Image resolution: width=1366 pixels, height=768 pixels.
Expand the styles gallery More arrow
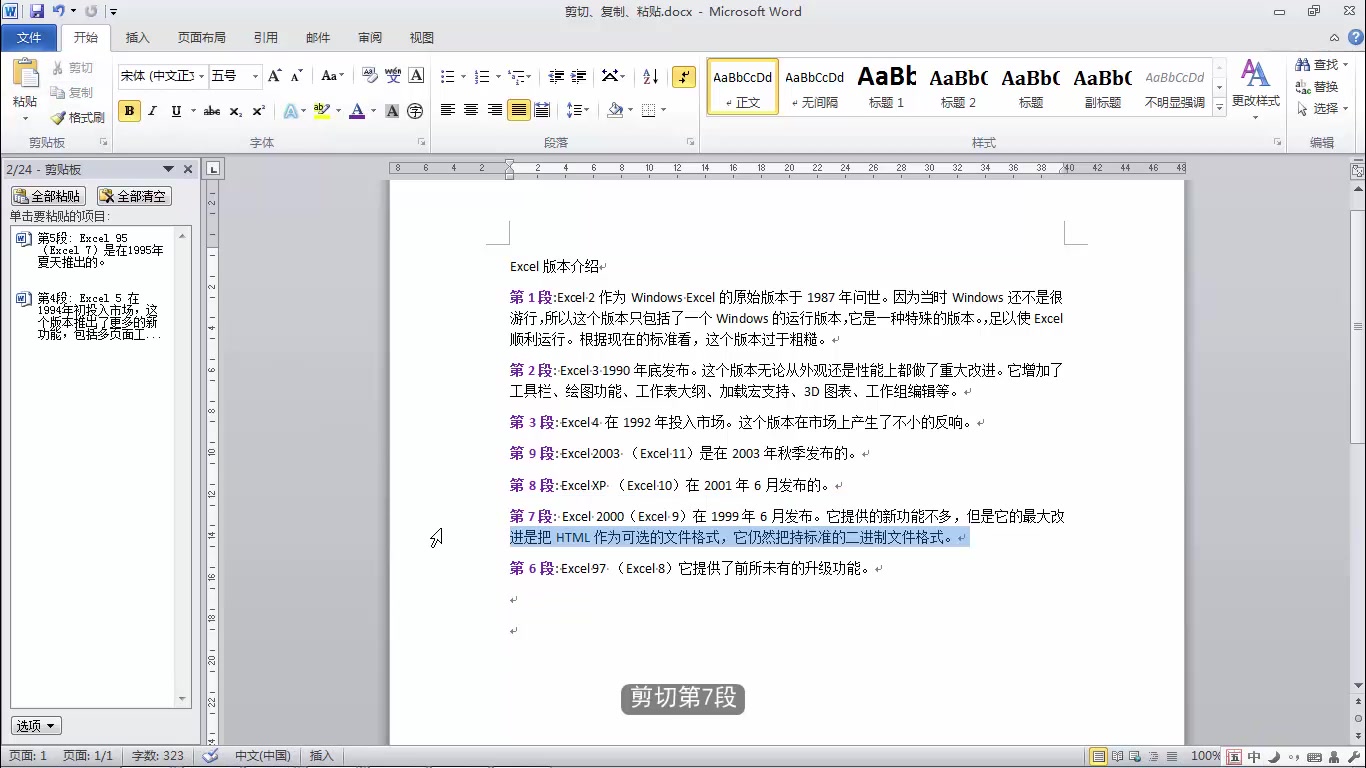pyautogui.click(x=1219, y=107)
